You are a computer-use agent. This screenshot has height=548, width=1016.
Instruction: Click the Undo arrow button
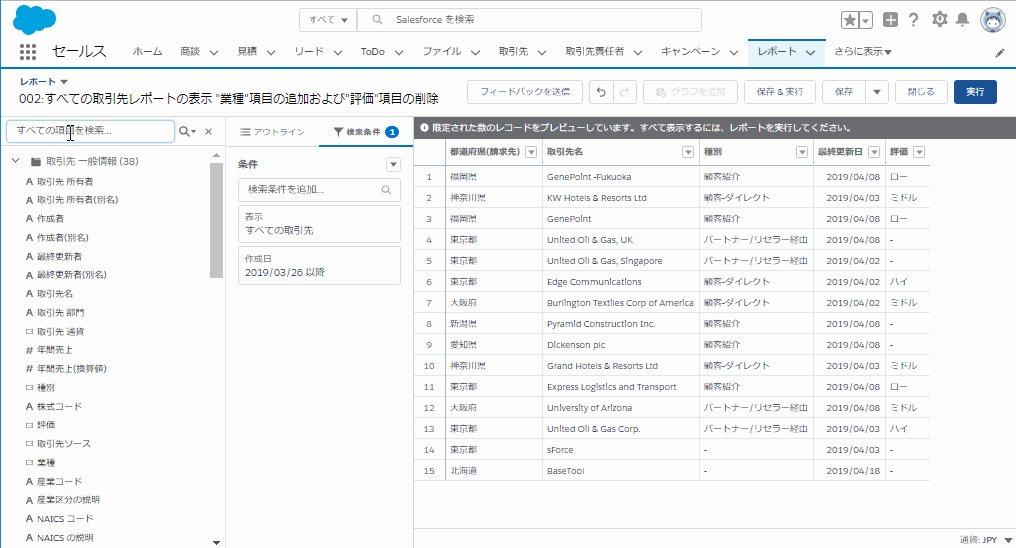[x=601, y=92]
